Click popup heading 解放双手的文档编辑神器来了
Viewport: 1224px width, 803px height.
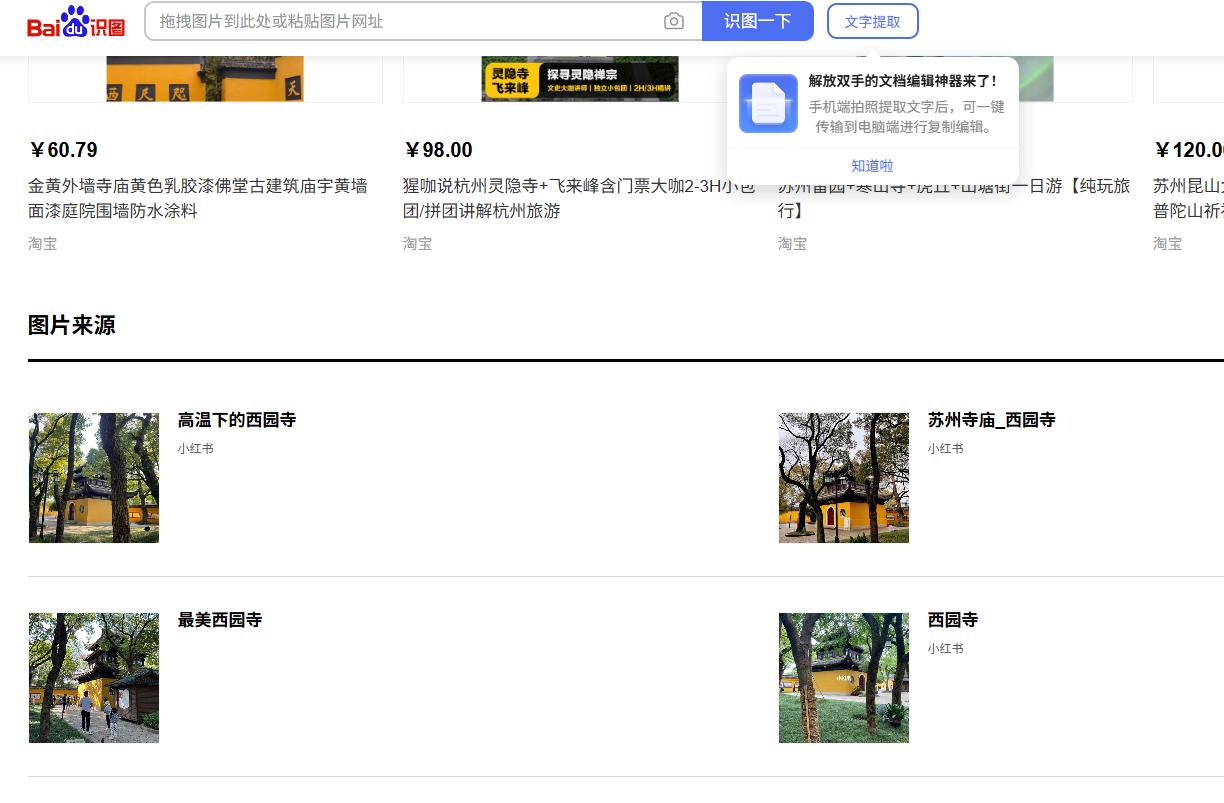click(x=903, y=81)
